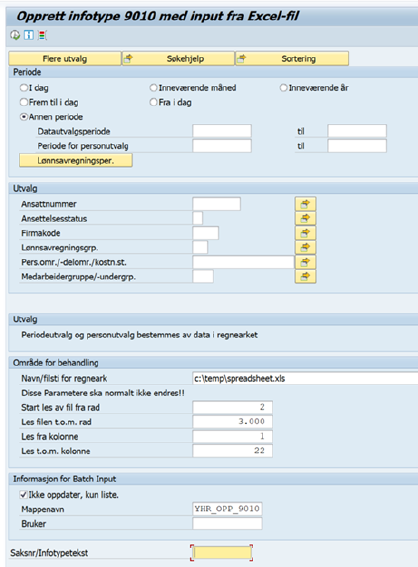
Task: Click the 'Område for behandling' section header
Action: click(x=56, y=363)
